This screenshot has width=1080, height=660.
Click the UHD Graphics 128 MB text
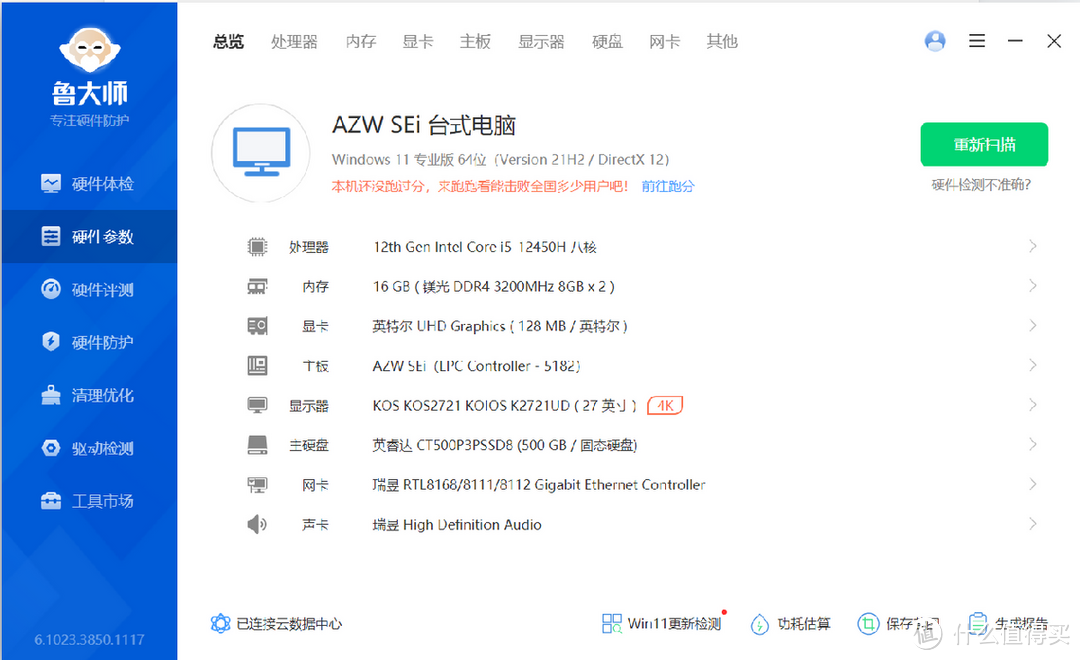pos(500,326)
